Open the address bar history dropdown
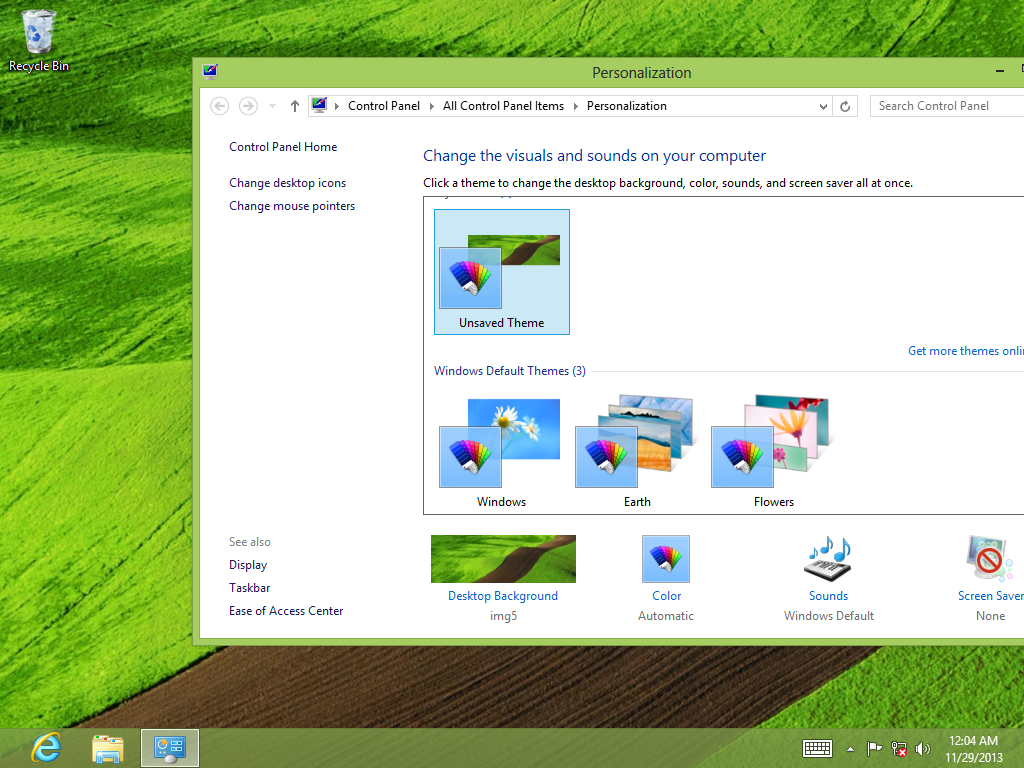This screenshot has height=768, width=1024. [823, 106]
